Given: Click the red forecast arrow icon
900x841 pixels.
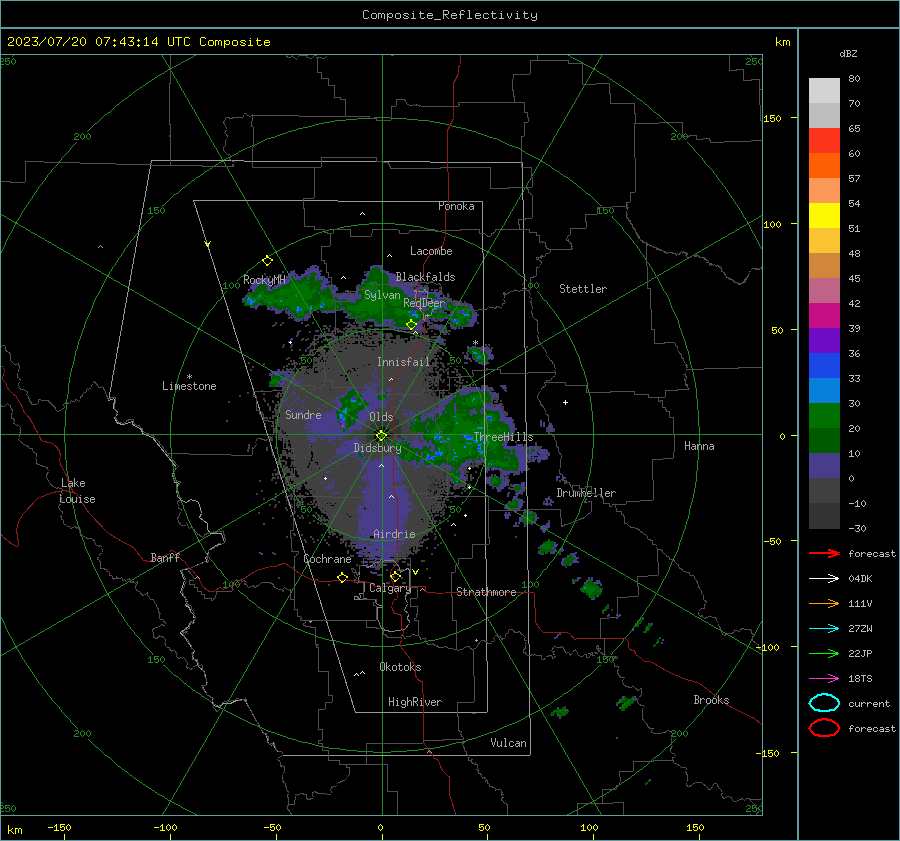Looking at the screenshot, I should (824, 553).
